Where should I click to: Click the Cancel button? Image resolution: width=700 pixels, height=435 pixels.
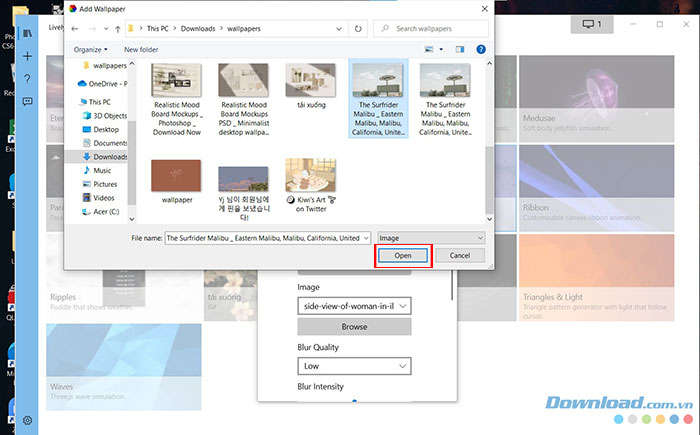(459, 256)
